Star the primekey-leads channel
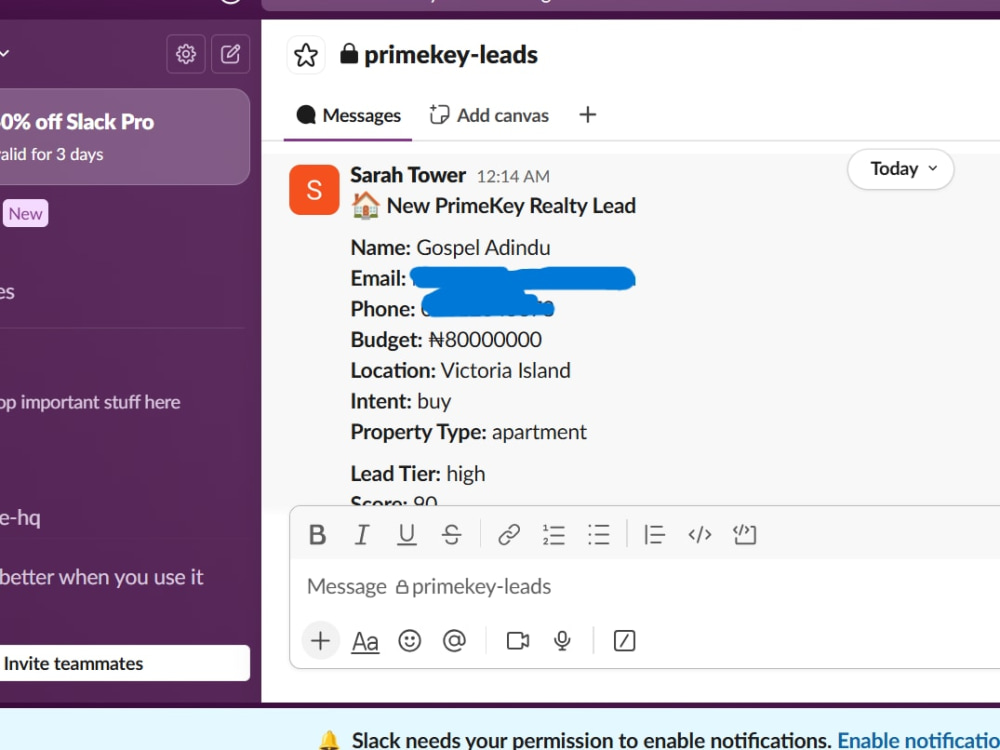Screen dimensions: 1000x750 (x=306, y=55)
